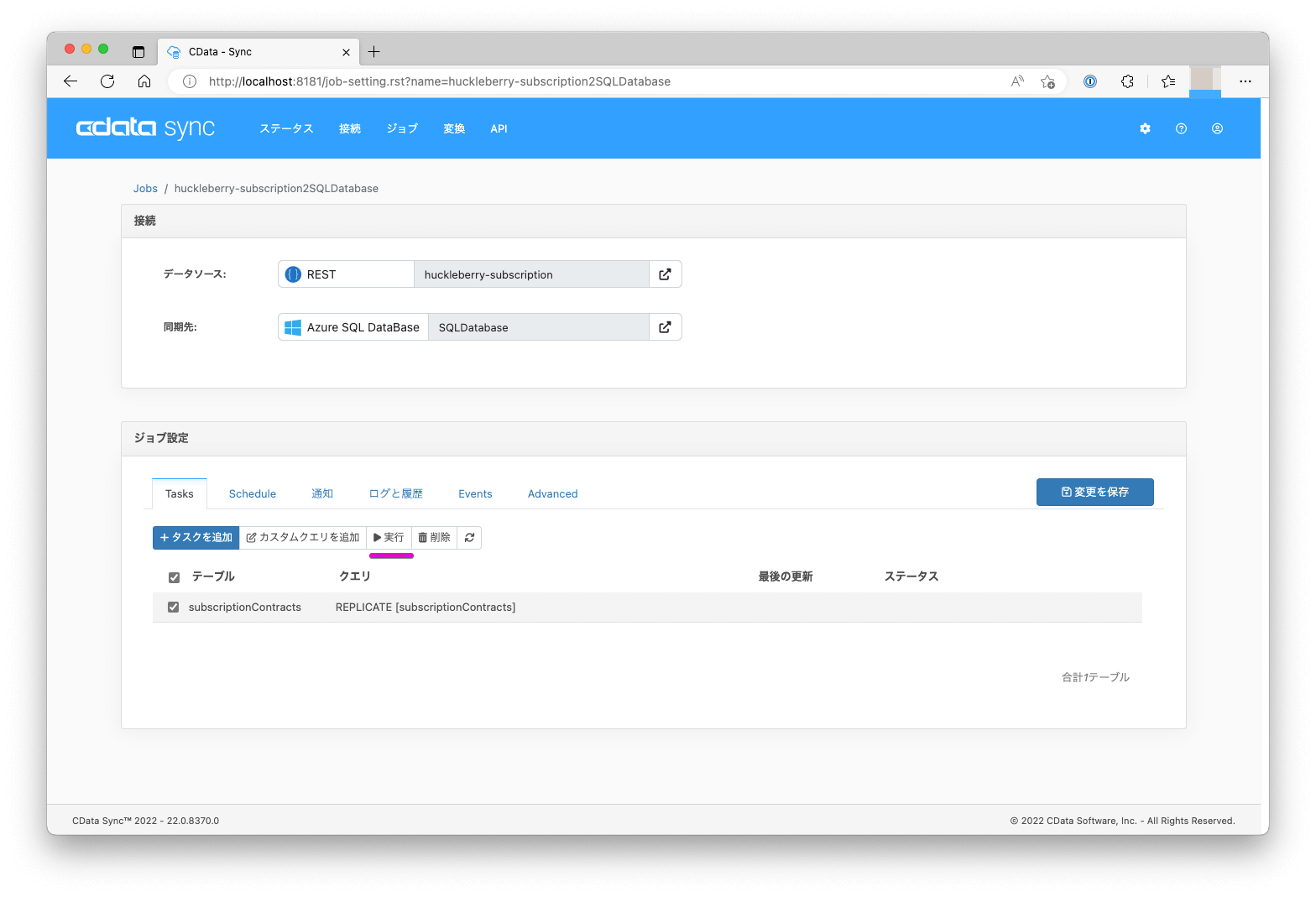Open the help question mark icon
1316x897 pixels.
click(x=1181, y=128)
